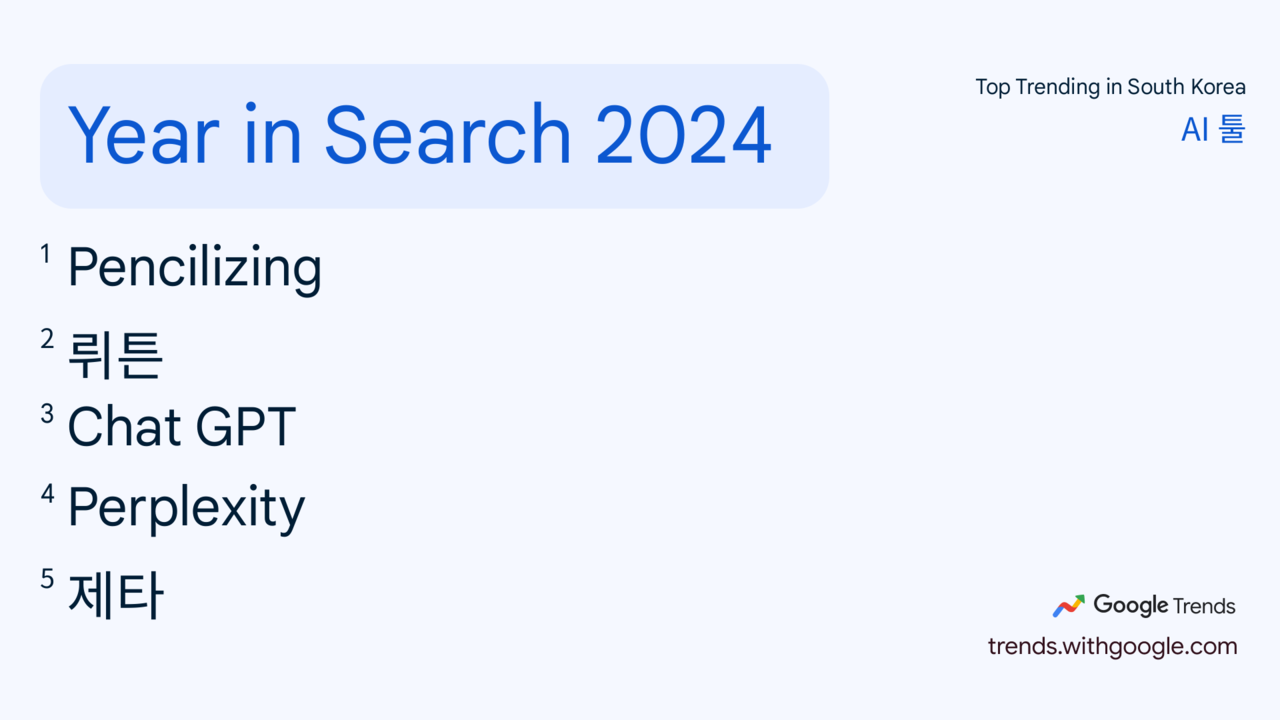The height and width of the screenshot is (720, 1280).
Task: Open the trends.withgoogle.com link
Action: (1112, 646)
